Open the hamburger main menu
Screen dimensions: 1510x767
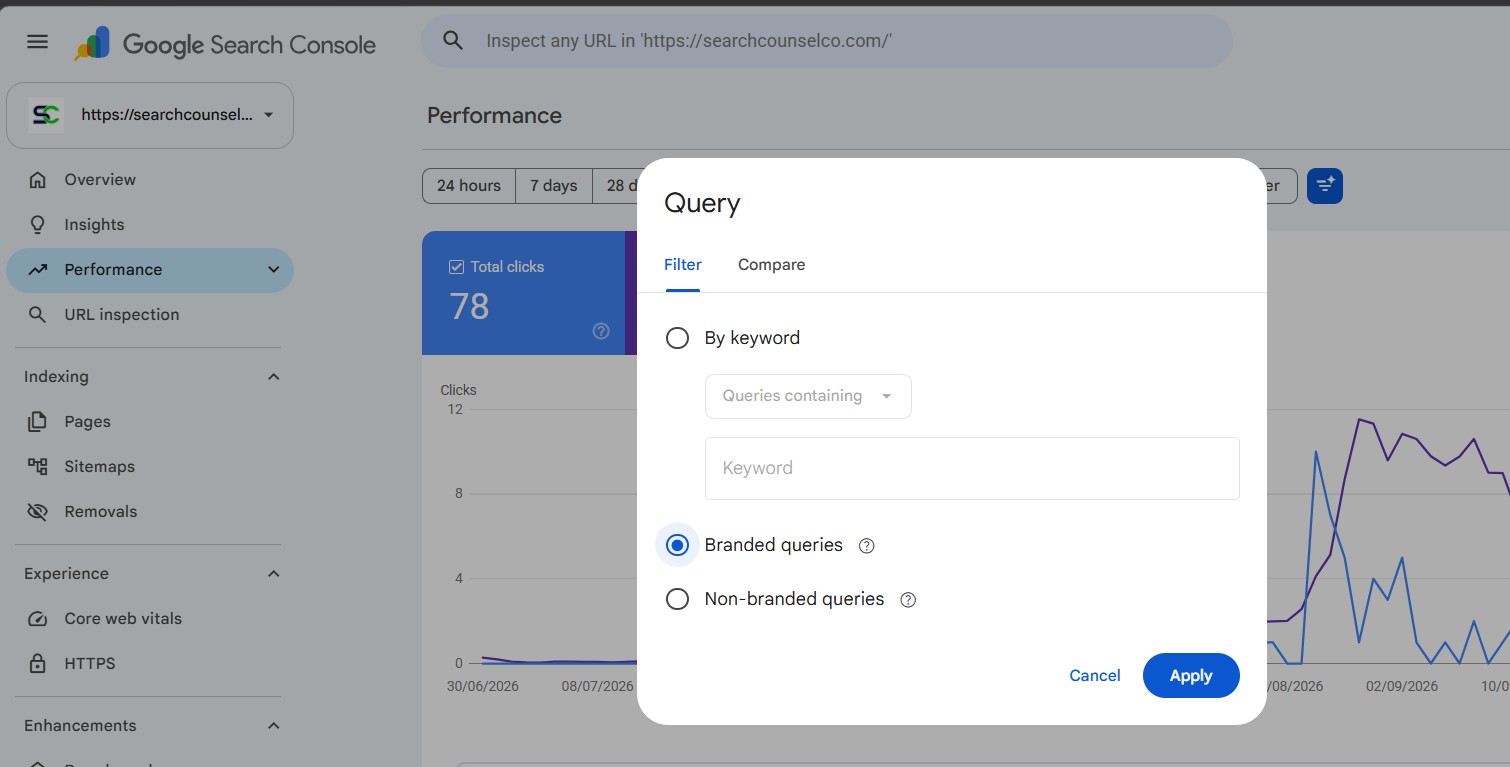pyautogui.click(x=37, y=41)
